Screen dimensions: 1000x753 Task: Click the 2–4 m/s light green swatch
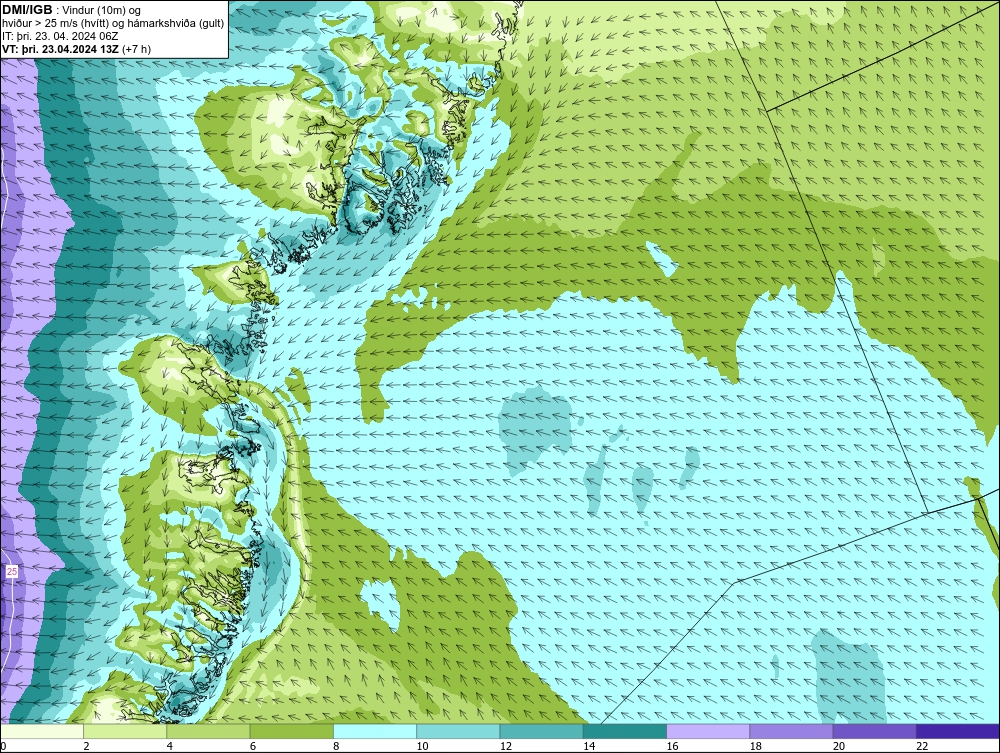coord(125,731)
